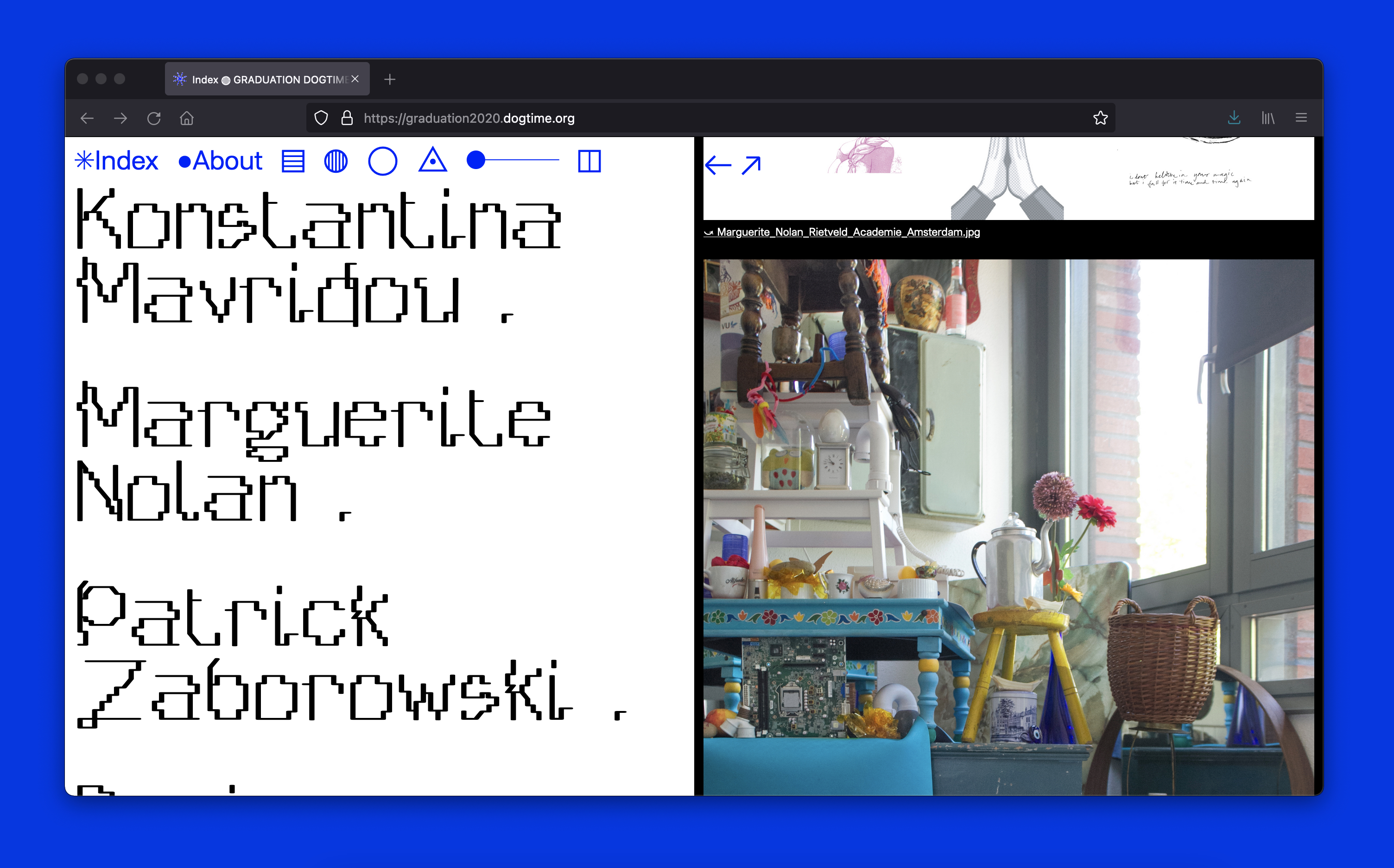The image size is (1394, 868).
Task: Click the blue diagonal arrow icon
Action: 751,165
